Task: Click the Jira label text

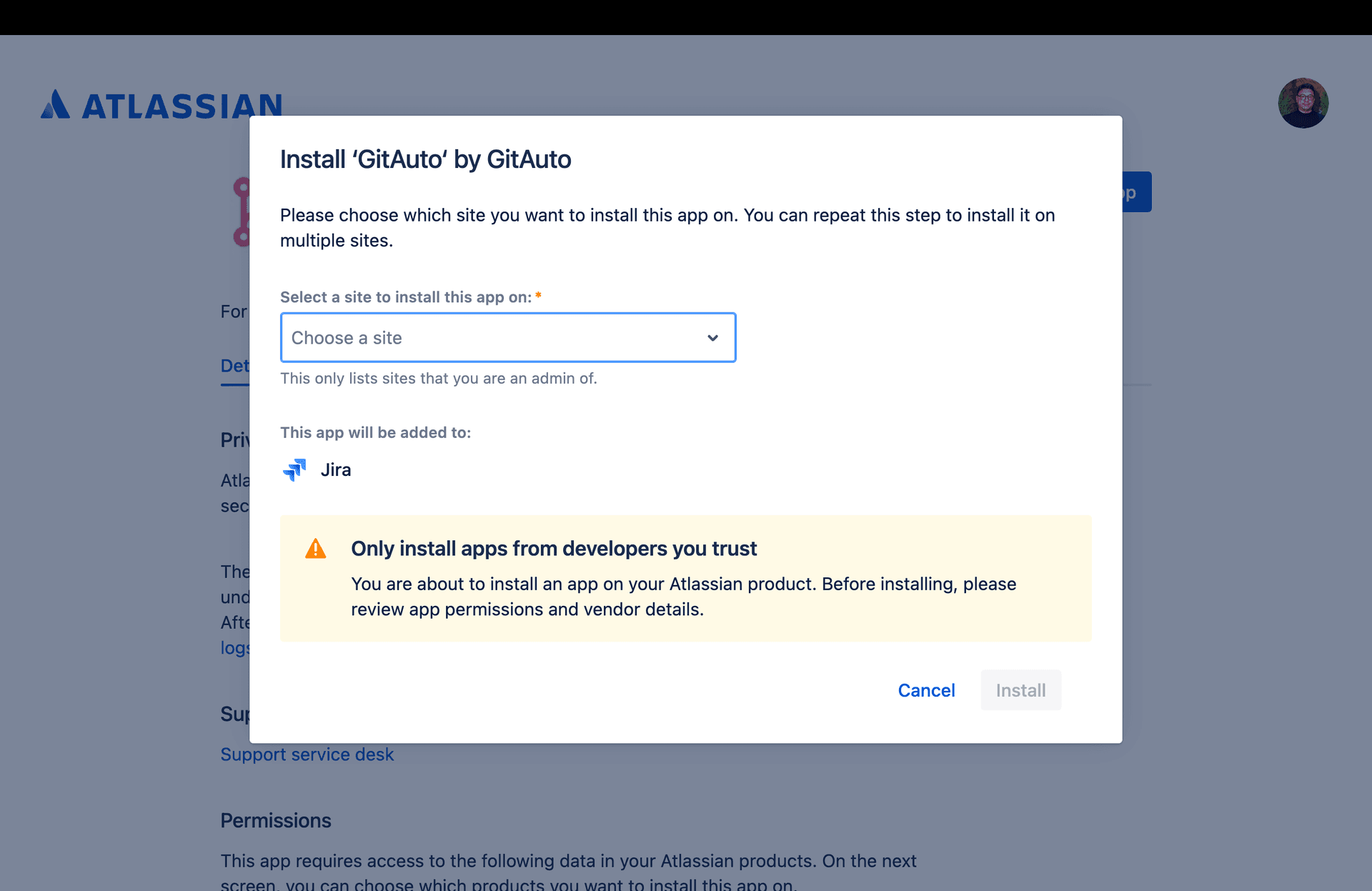Action: tap(336, 470)
